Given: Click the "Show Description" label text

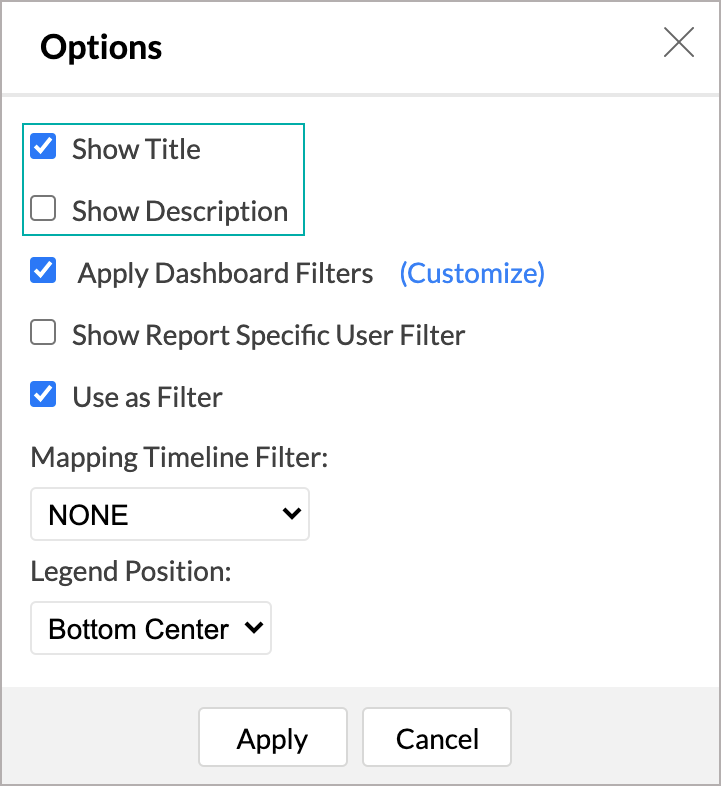Looking at the screenshot, I should 180,212.
